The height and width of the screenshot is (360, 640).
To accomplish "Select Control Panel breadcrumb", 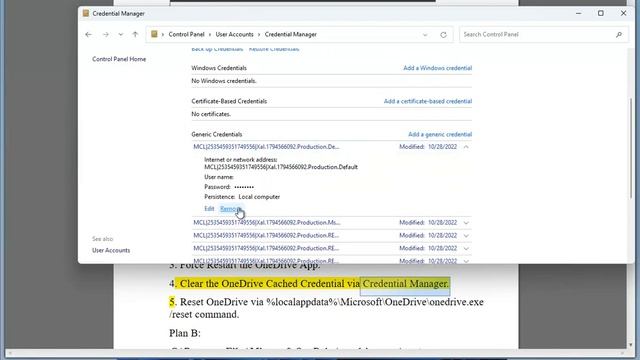I will pyautogui.click(x=187, y=35).
